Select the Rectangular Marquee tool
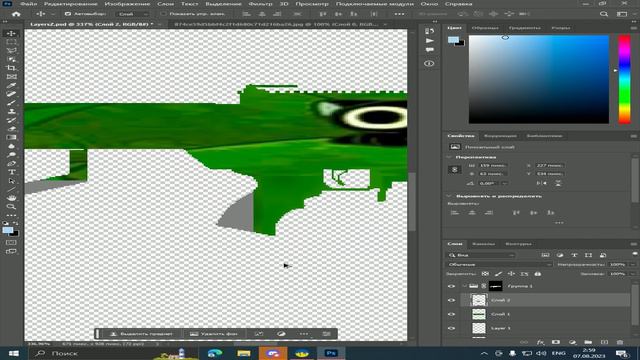The width and height of the screenshot is (640, 360). pos(11,42)
